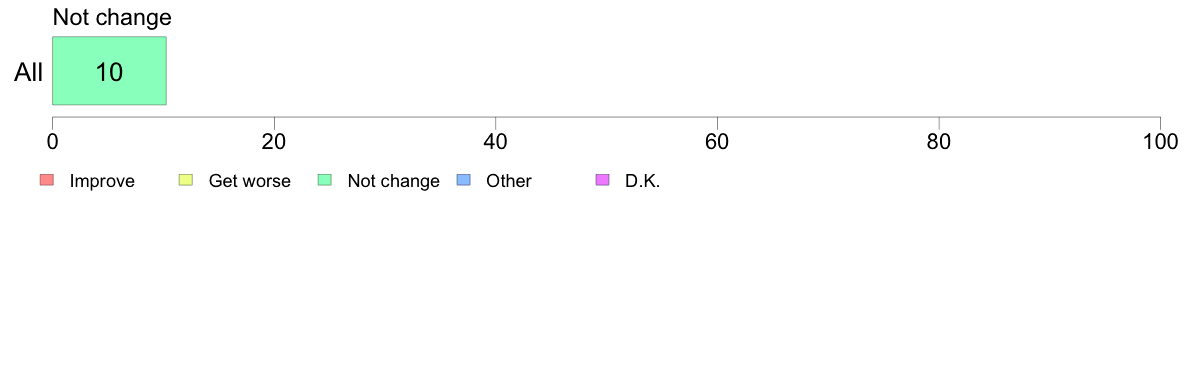The image size is (1188, 368).
Task: Select the Improve legend label
Action: pos(102,181)
